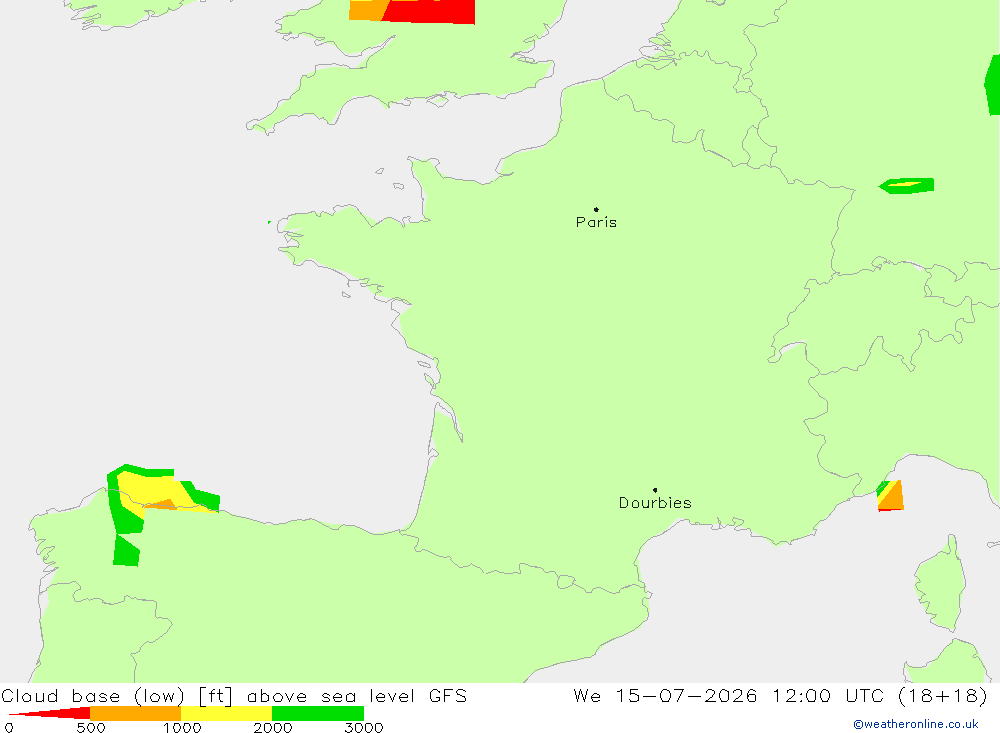
Task: Click the Paris location dot
Action: pyautogui.click(x=596, y=209)
